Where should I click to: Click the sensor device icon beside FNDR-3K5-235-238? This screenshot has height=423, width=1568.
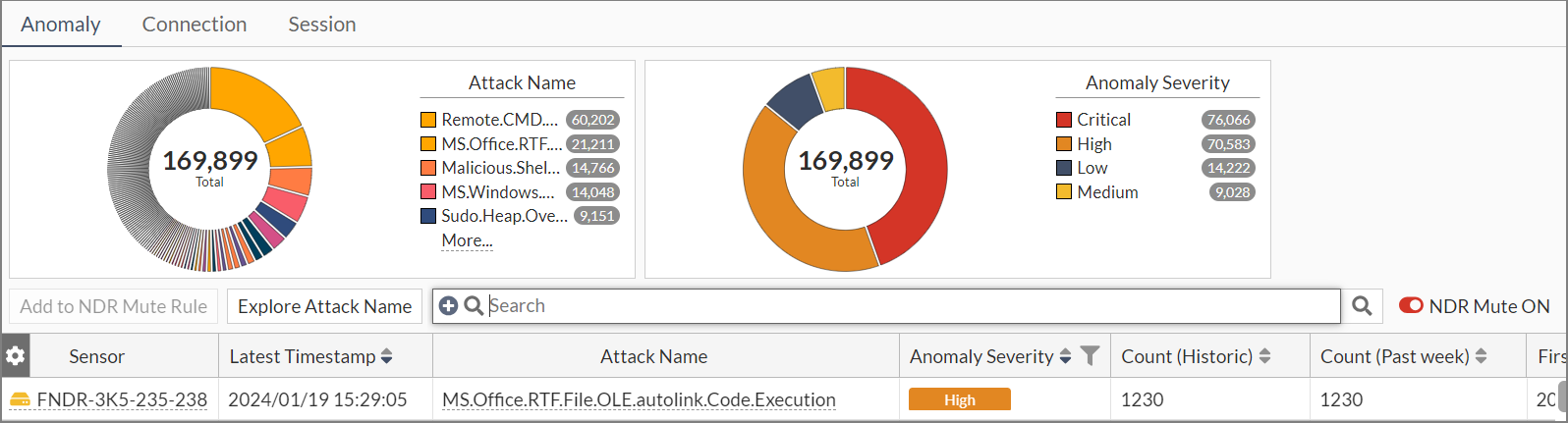(x=20, y=399)
